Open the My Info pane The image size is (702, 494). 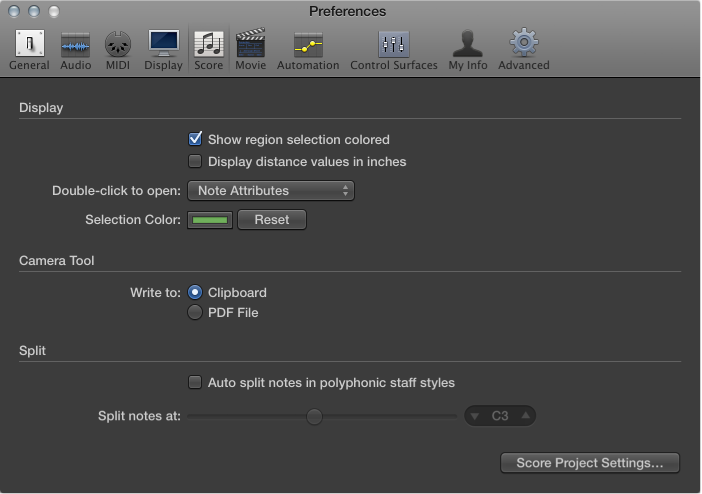click(468, 48)
